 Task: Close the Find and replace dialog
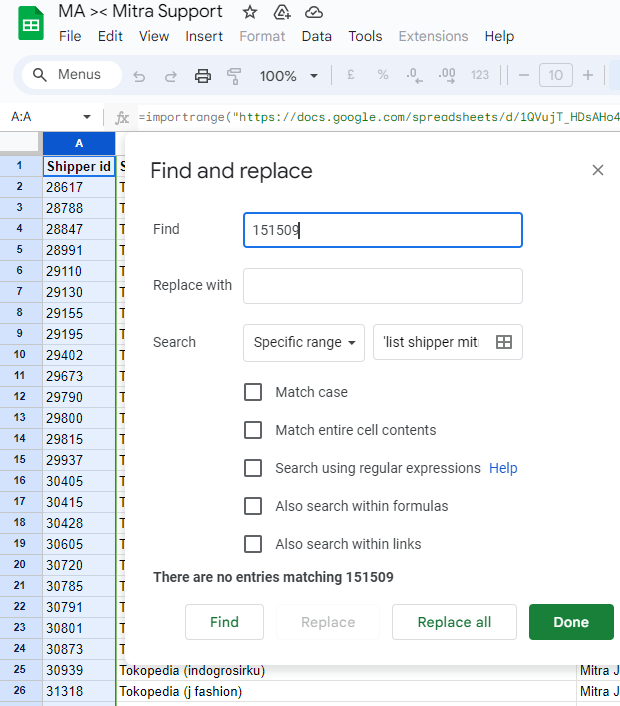tap(598, 170)
